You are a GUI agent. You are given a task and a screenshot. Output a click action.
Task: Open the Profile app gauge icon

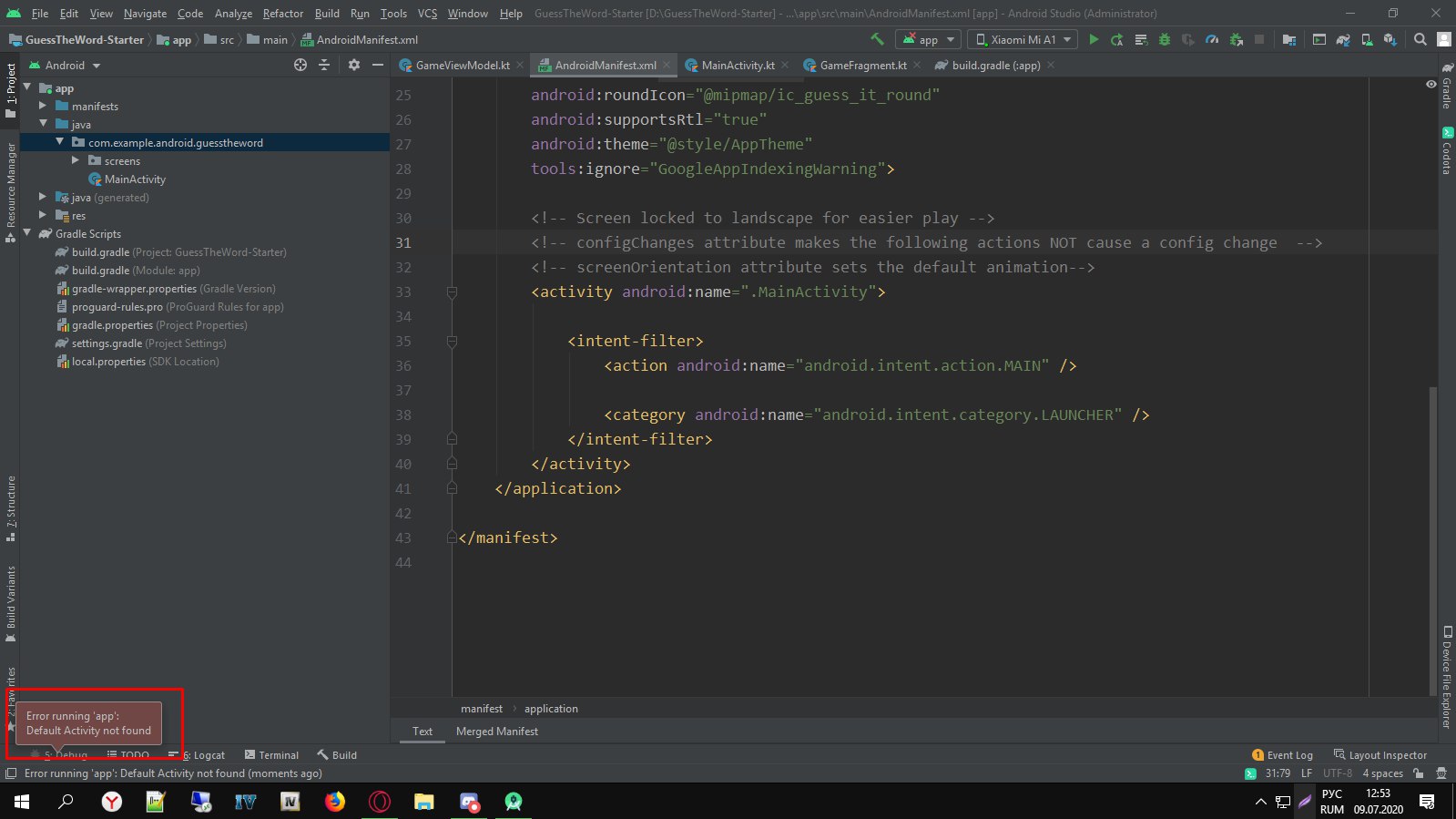[x=1212, y=39]
